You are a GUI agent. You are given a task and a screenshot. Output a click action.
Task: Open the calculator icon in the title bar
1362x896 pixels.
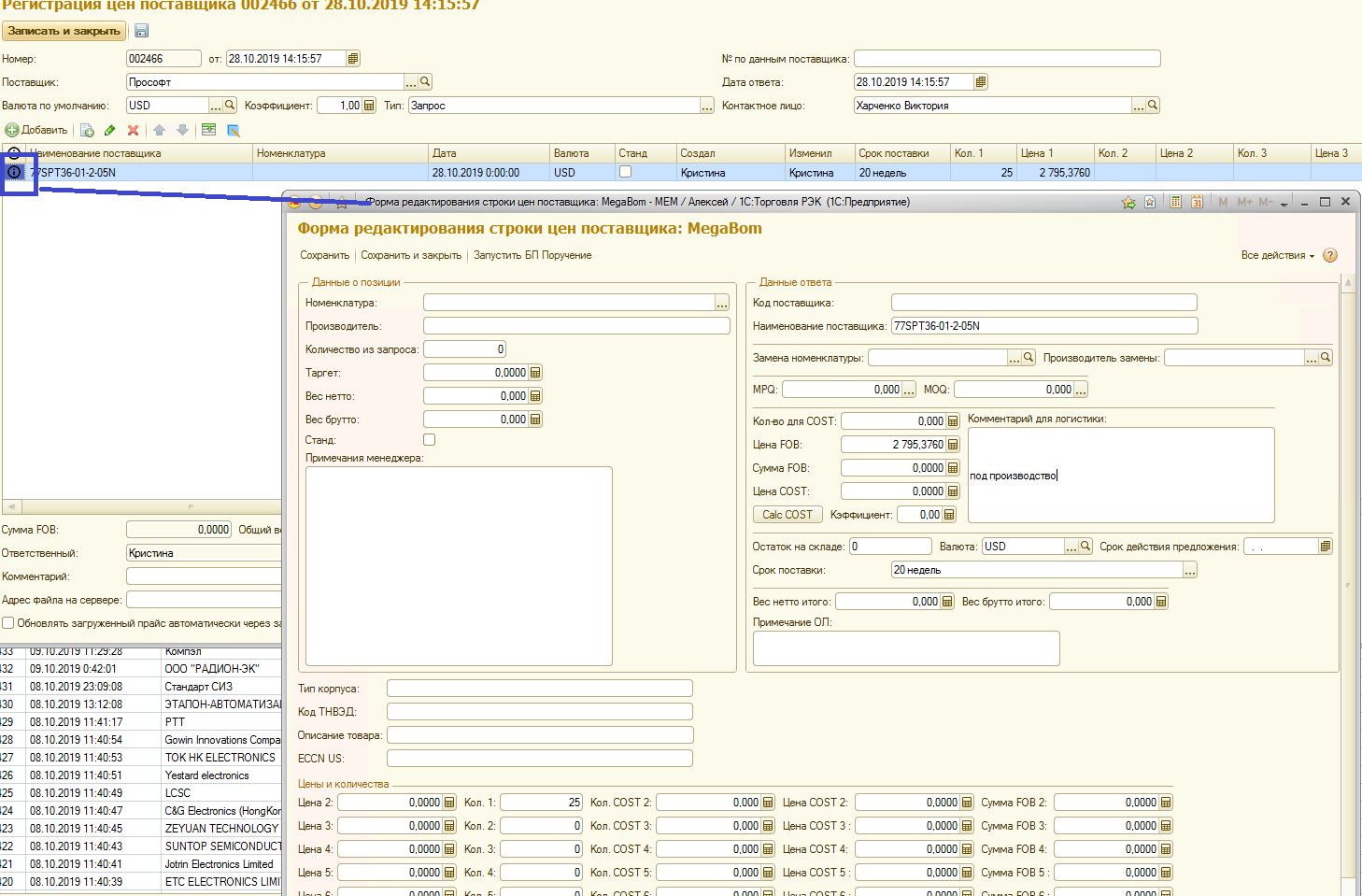coord(1175,202)
